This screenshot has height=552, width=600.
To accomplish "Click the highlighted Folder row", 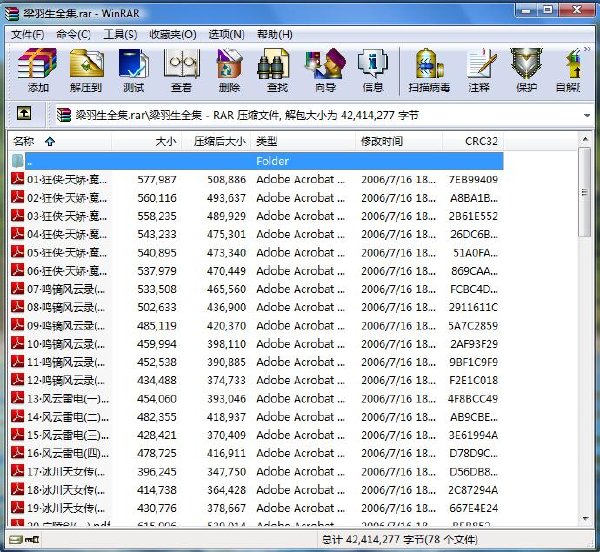I will [x=264, y=161].
